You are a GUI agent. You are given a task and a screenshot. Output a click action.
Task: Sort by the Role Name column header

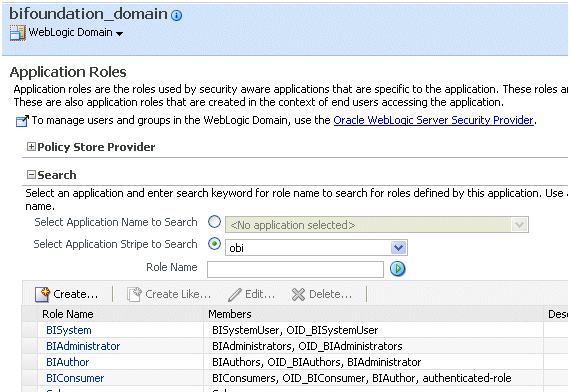coord(120,314)
